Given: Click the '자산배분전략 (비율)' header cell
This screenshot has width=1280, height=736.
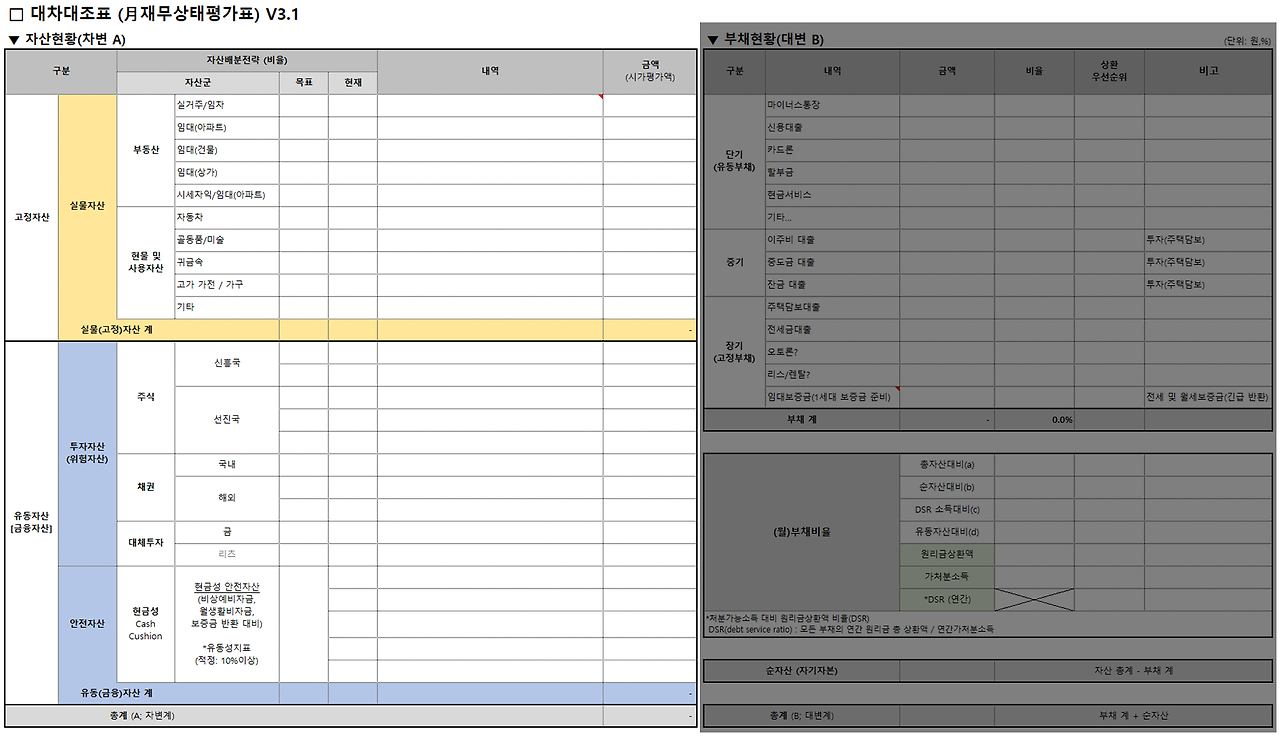Looking at the screenshot, I should [247, 60].
